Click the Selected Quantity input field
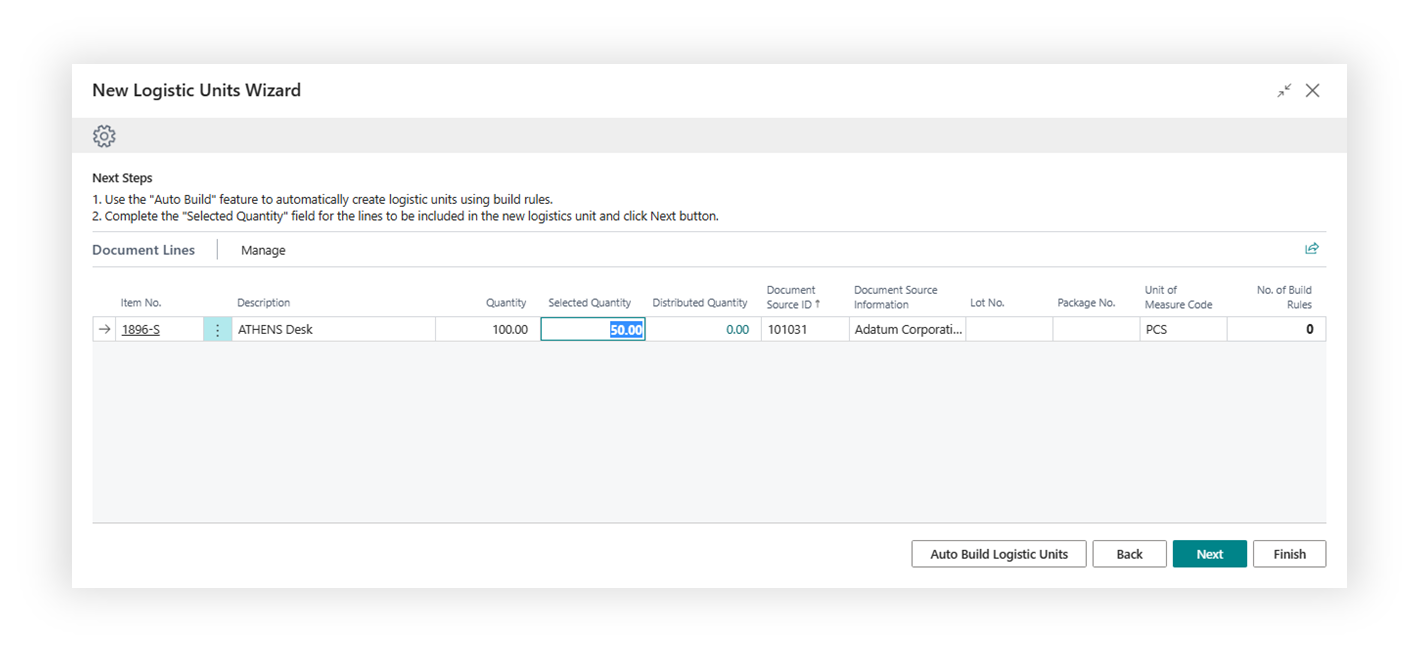 point(593,330)
